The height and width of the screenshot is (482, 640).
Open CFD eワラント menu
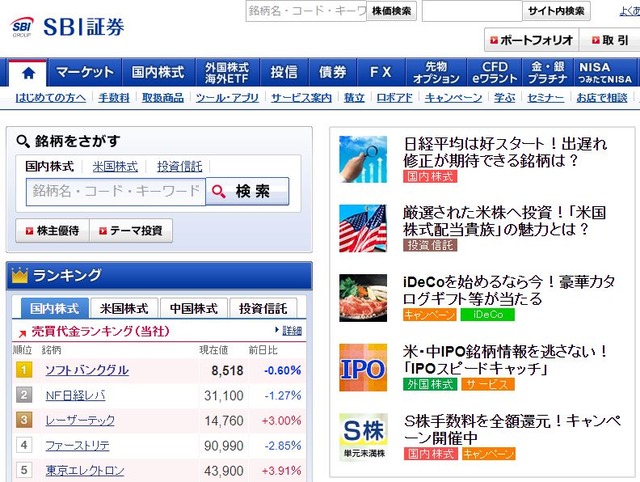[494, 72]
